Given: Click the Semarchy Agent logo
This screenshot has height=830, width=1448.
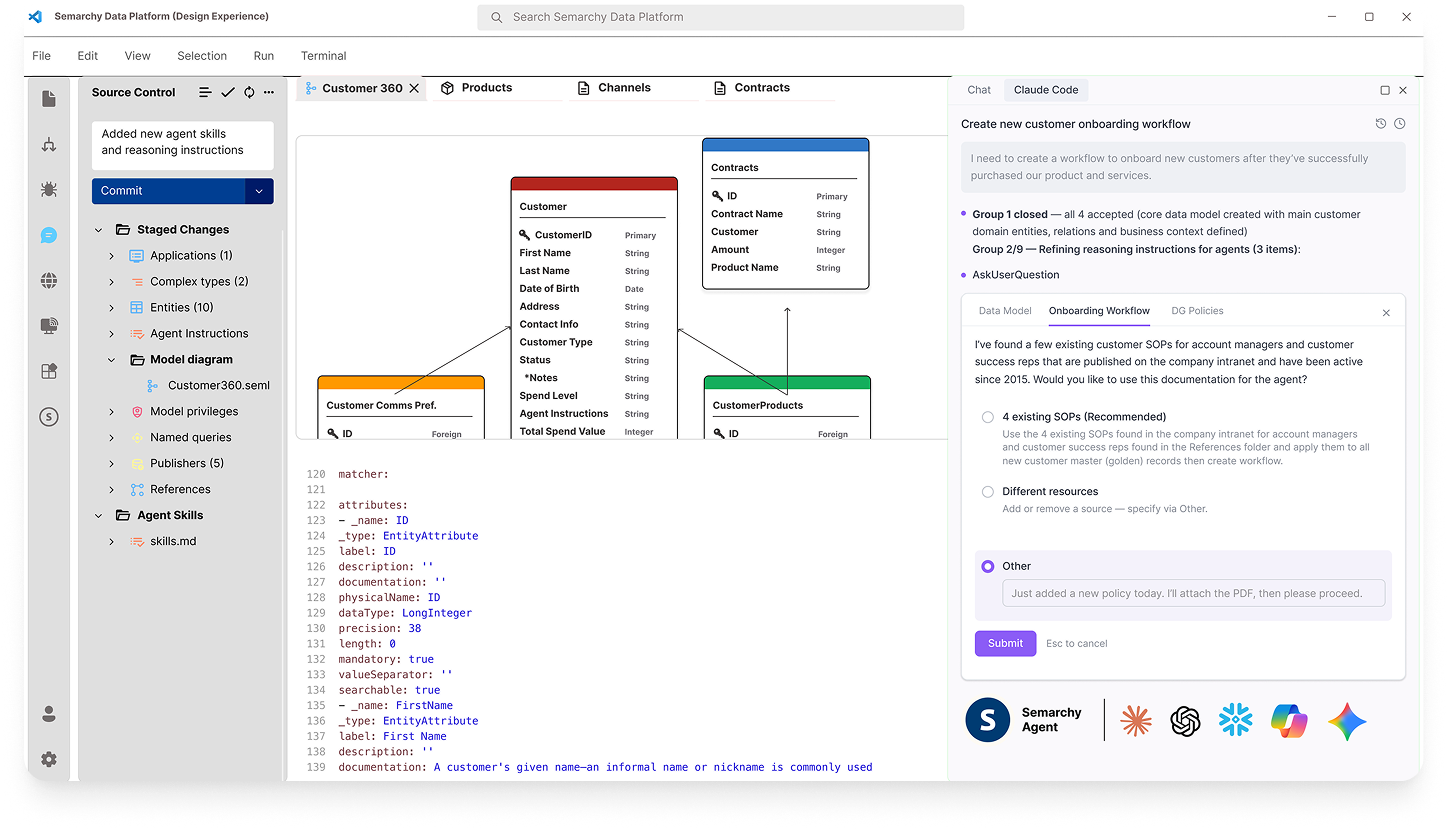Looking at the screenshot, I should tap(988, 720).
